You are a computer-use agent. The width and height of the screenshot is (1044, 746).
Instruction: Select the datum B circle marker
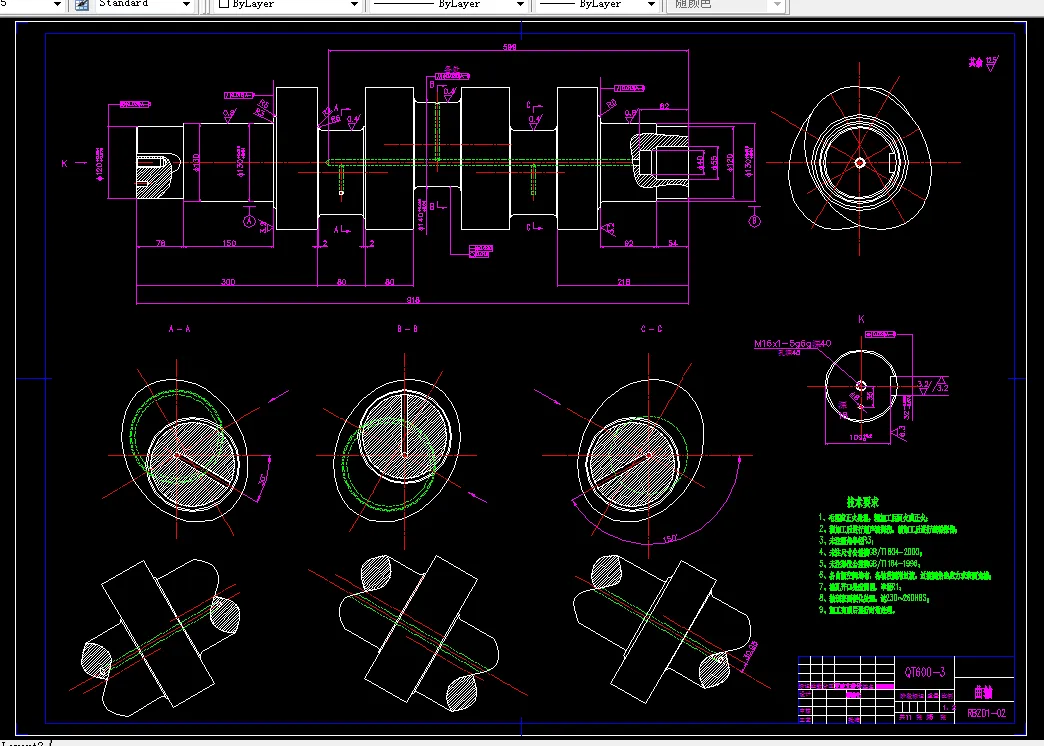pyautogui.click(x=754, y=220)
